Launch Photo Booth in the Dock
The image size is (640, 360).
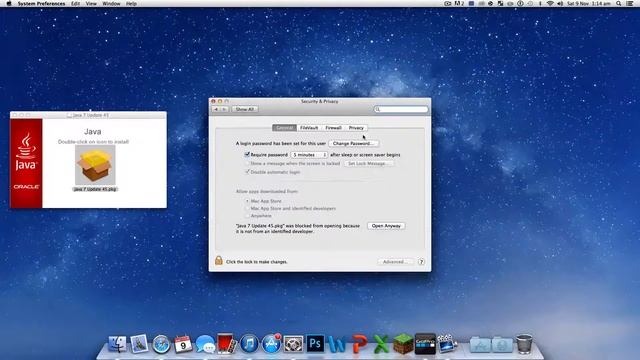[x=227, y=343]
